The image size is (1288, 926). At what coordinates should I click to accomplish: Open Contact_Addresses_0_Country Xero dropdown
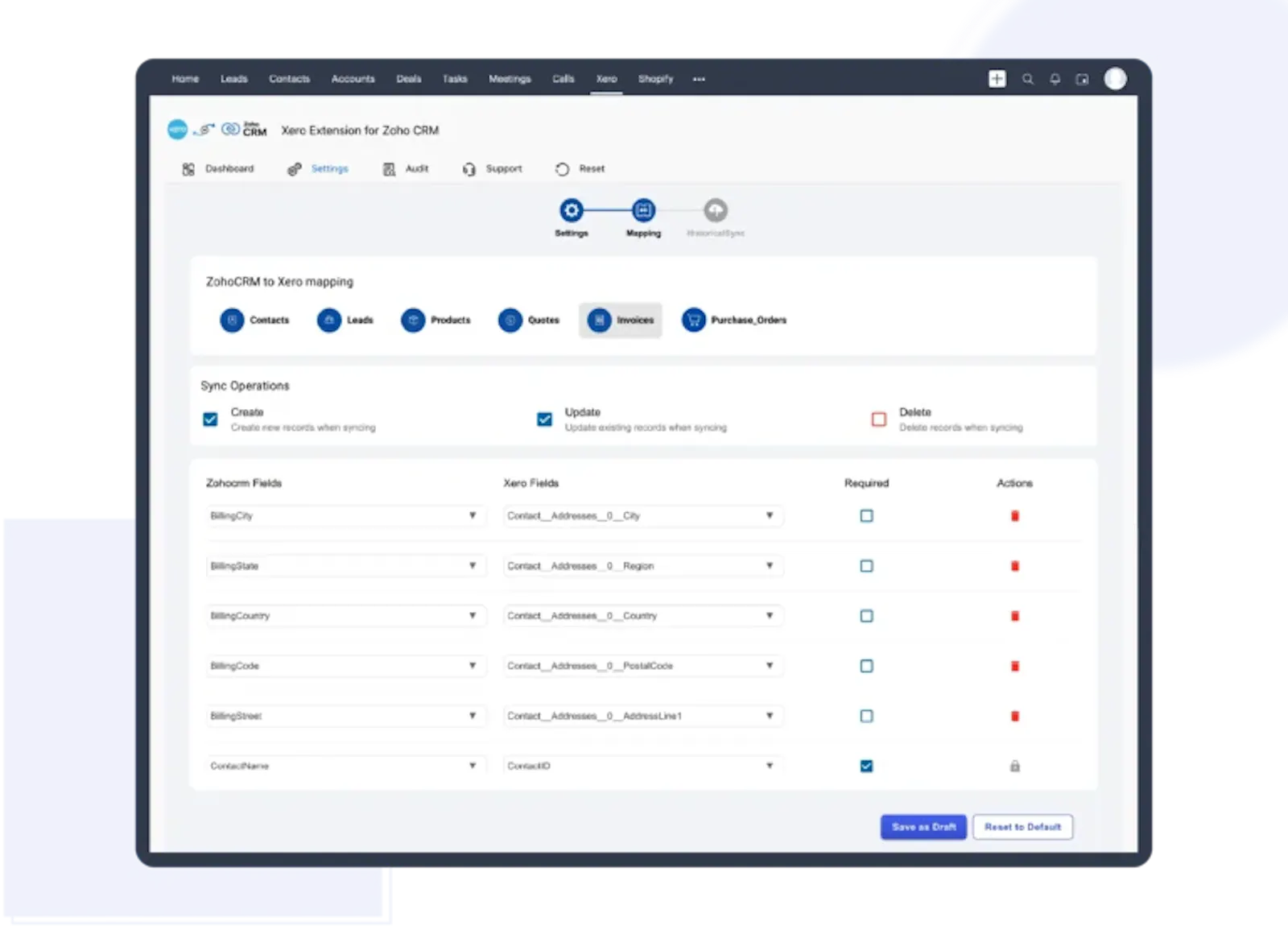coord(643,616)
